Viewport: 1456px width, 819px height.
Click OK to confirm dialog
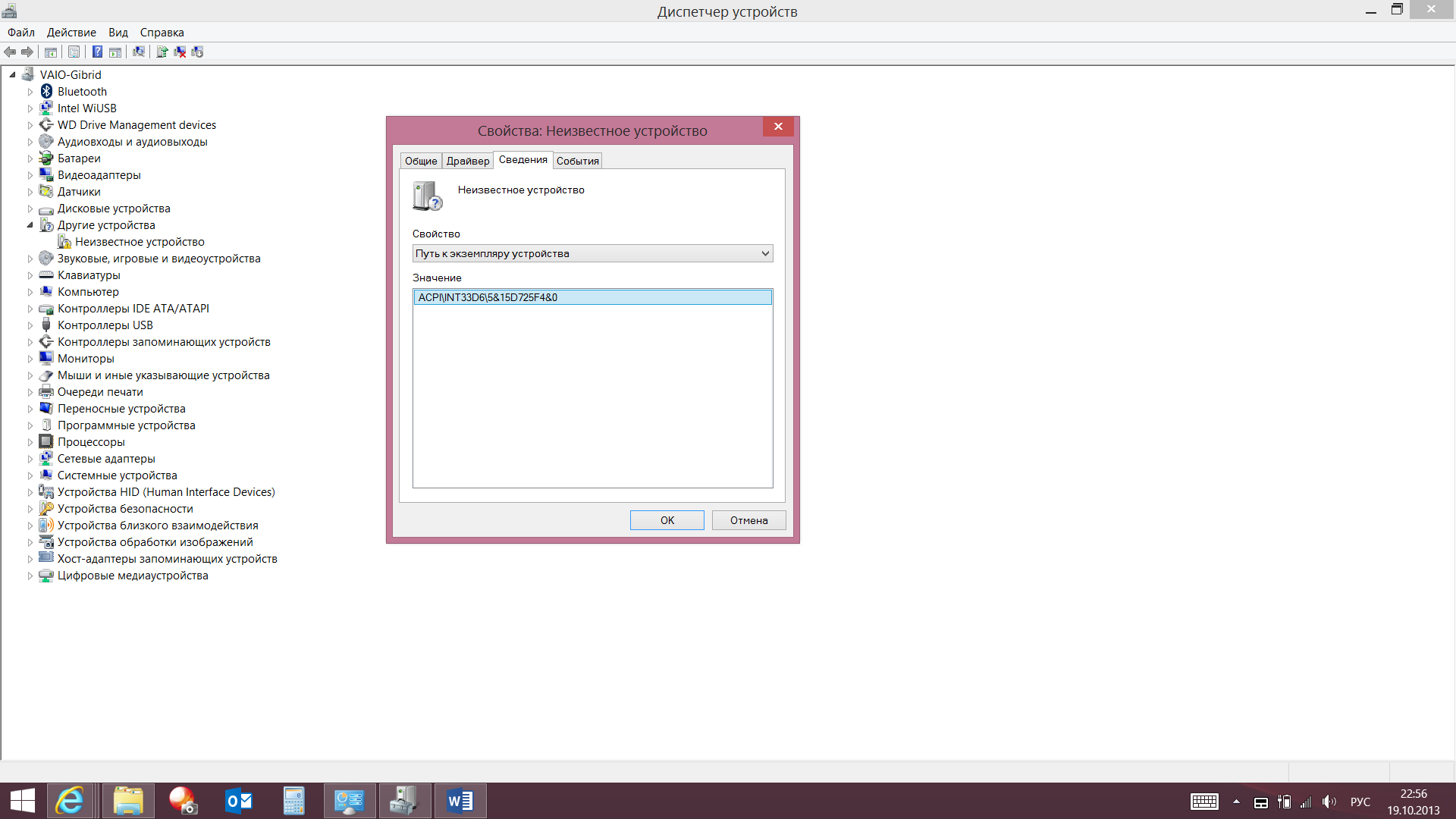point(667,520)
